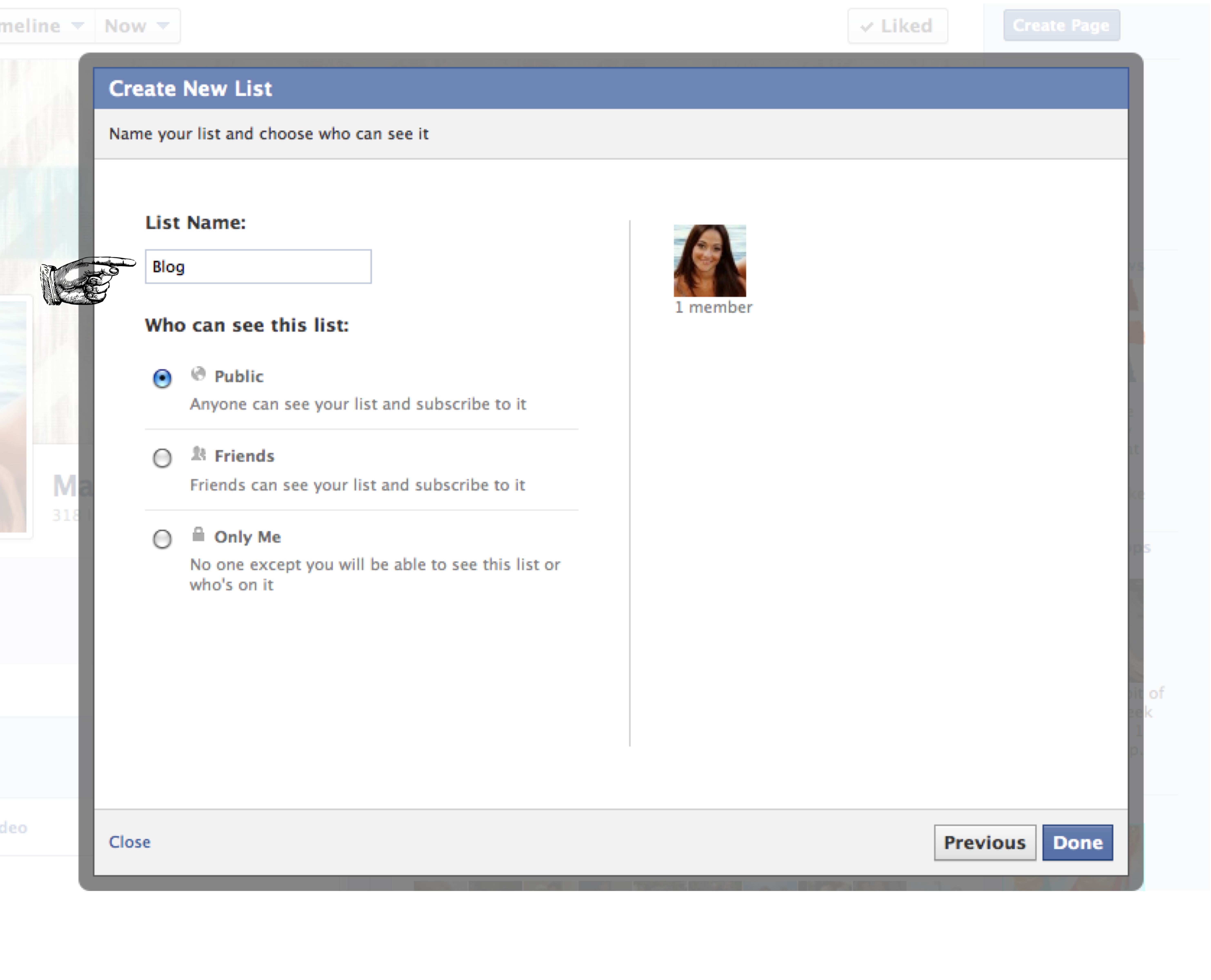Click the Create Page button behind dialog
Viewport: 1211px width, 980px height.
pos(1061,25)
